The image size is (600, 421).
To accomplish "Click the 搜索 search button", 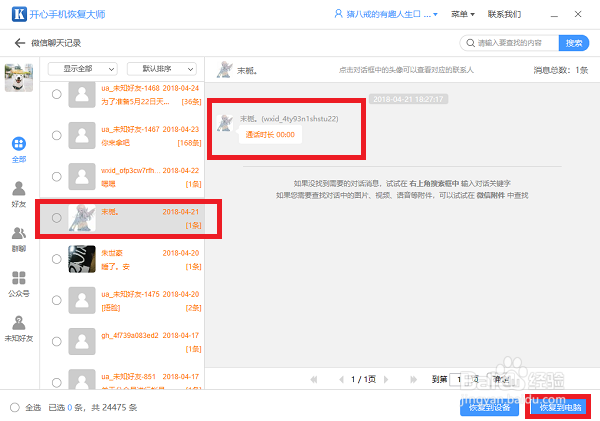I will coord(574,43).
